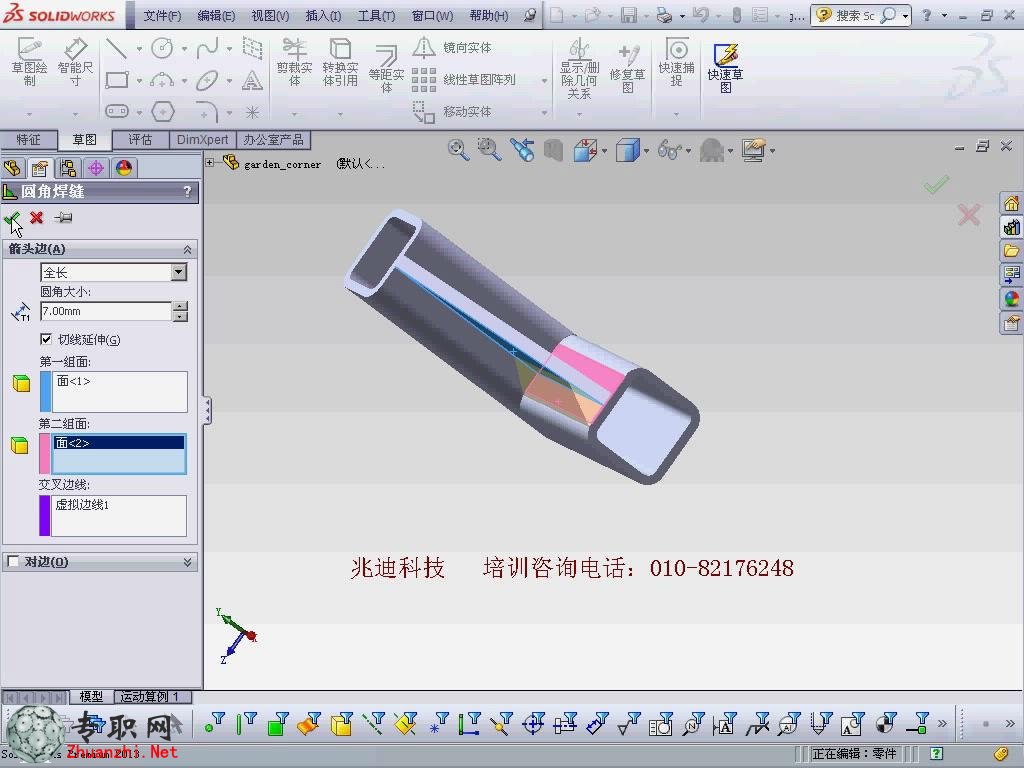
Task: Open the 视图(V) menu
Action: point(270,16)
